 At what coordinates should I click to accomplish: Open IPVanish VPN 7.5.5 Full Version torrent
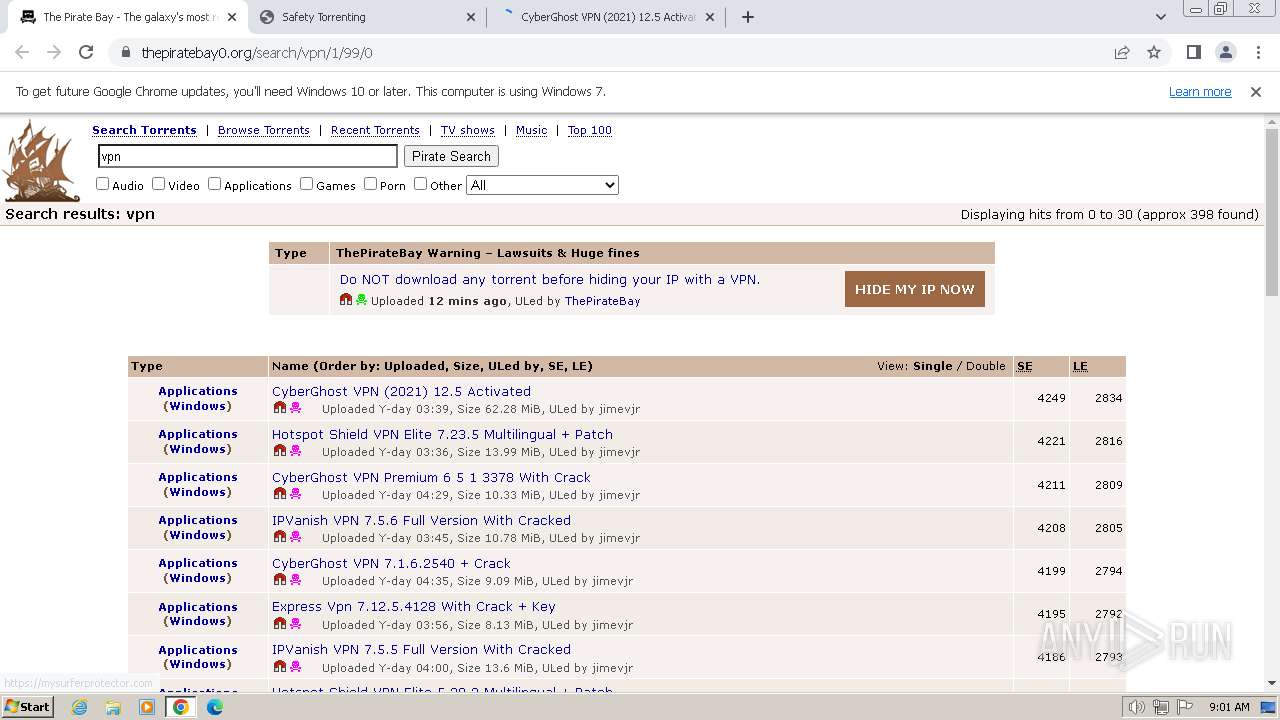pyautogui.click(x=421, y=649)
